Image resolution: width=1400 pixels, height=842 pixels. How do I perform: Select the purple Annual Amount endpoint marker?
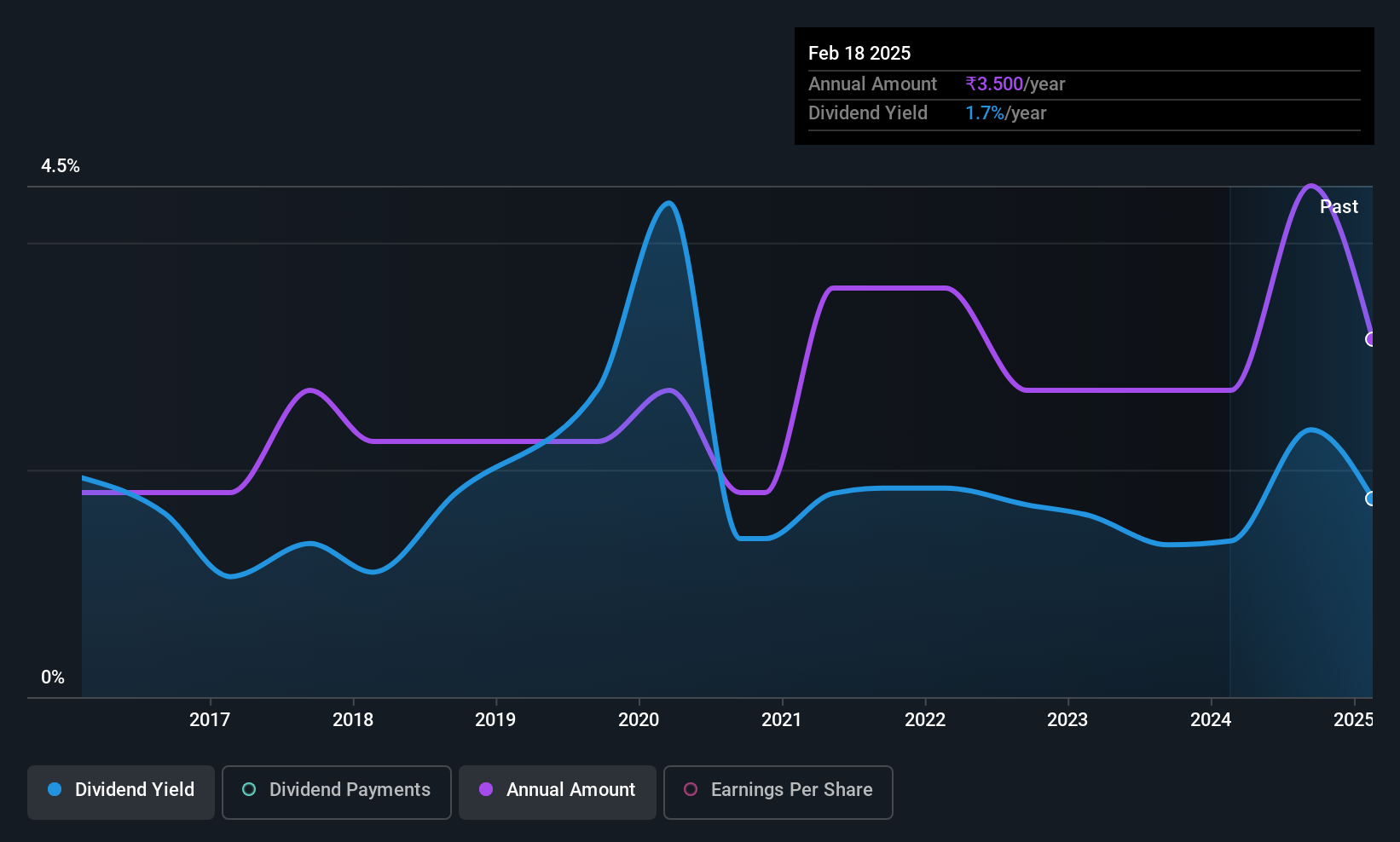tap(1370, 339)
